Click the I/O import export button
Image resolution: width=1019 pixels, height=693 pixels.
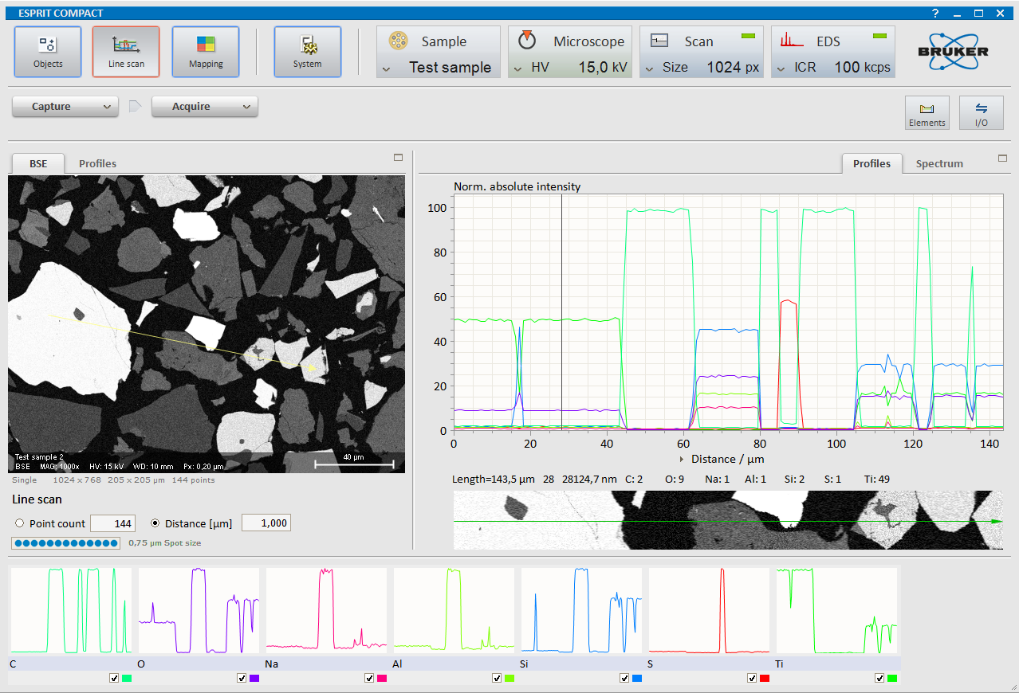980,113
